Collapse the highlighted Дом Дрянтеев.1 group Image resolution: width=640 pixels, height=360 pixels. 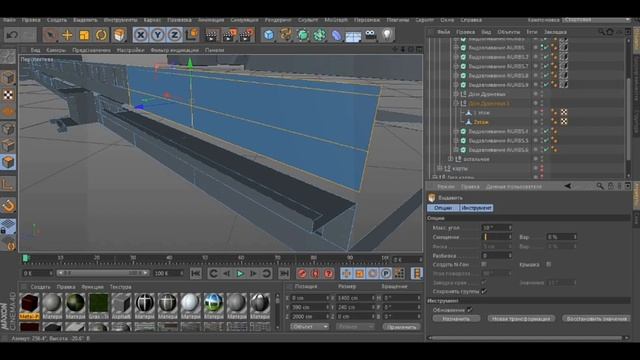456,103
